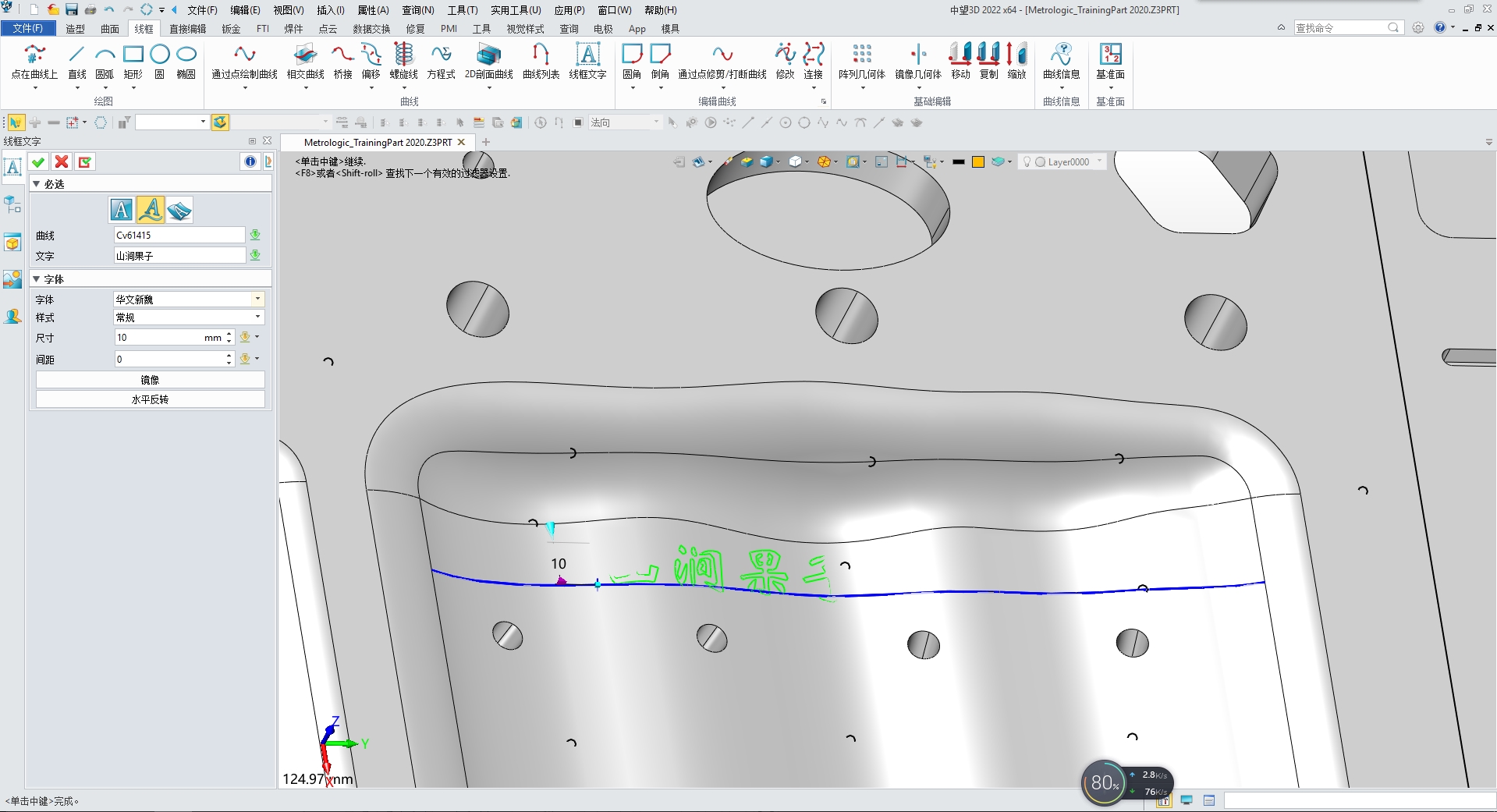
Task: Toggle the 镜像 text option
Action: (150, 380)
